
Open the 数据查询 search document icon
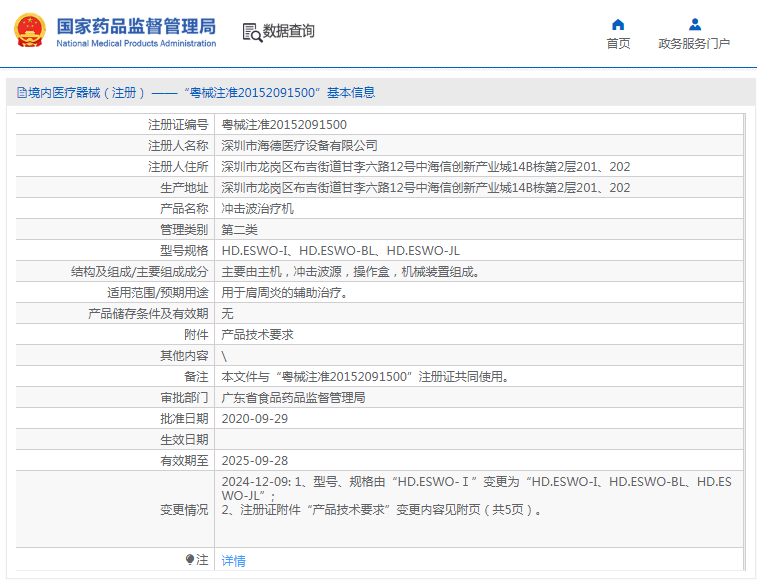tap(252, 32)
